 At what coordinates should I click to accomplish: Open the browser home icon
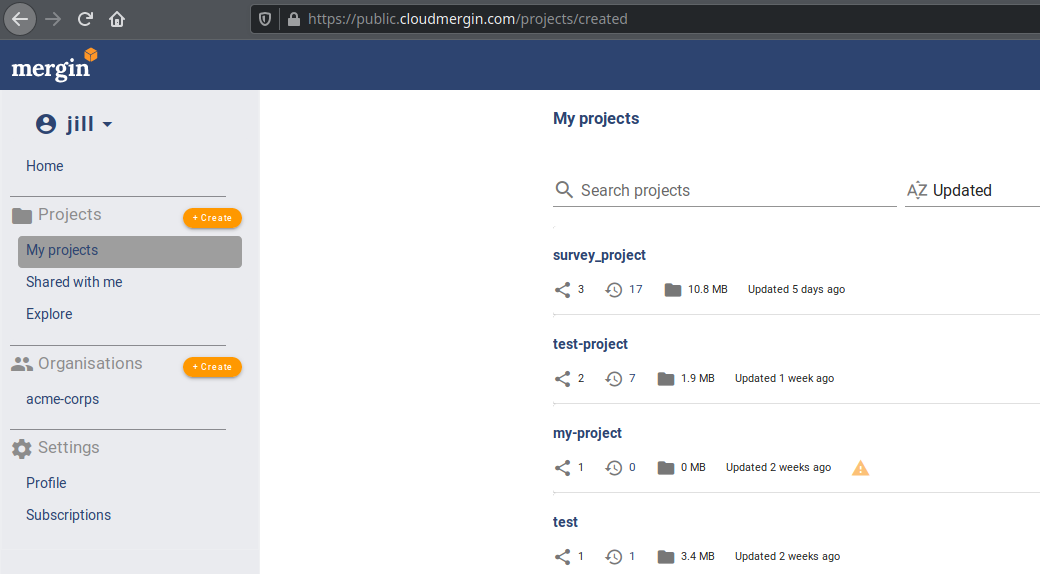pos(117,19)
